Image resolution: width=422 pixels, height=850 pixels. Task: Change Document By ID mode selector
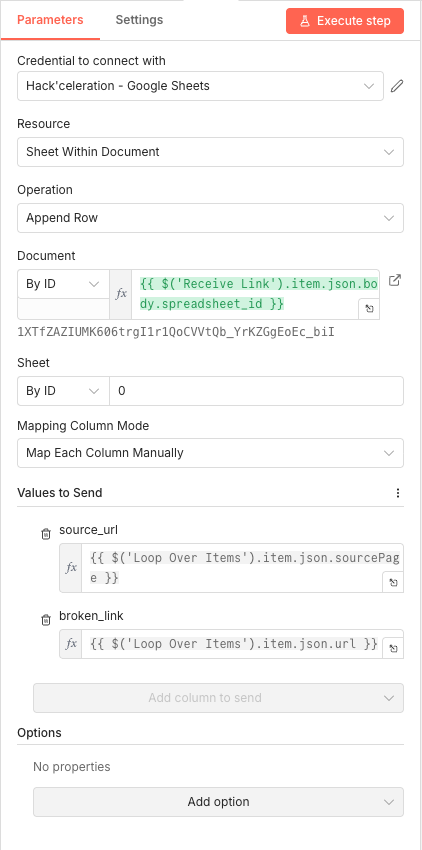pyautogui.click(x=63, y=284)
